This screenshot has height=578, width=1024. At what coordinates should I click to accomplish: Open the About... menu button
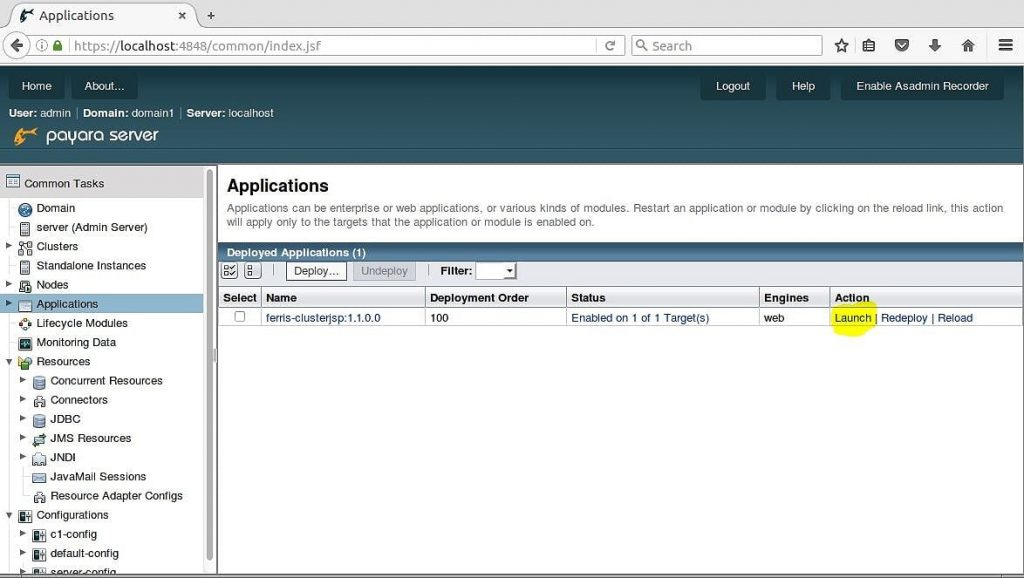click(104, 86)
